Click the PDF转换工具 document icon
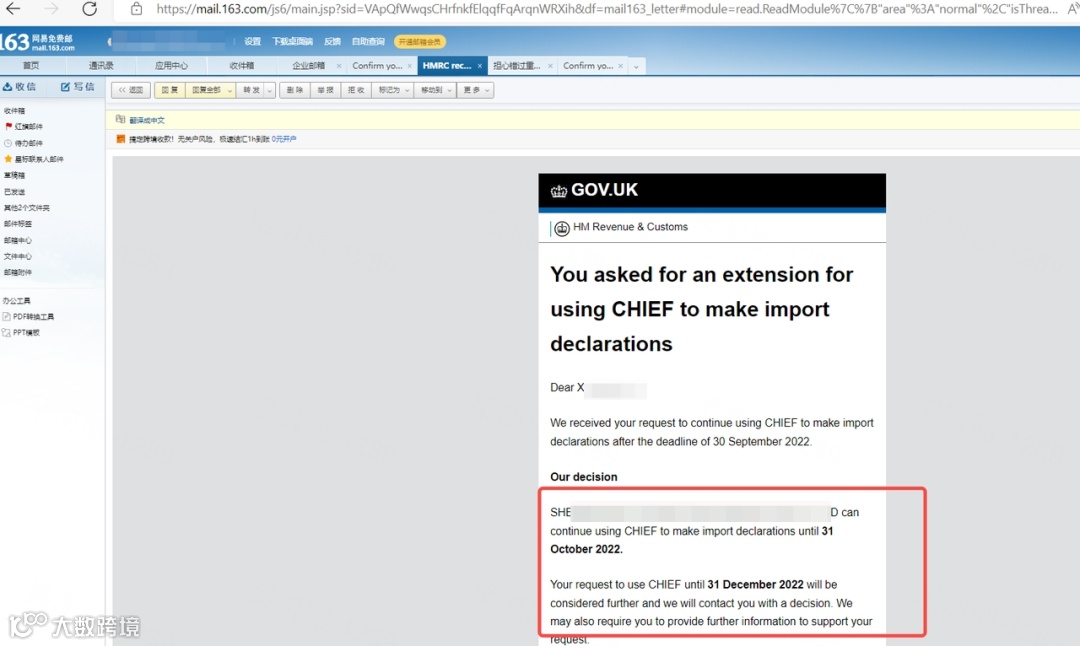1080x646 pixels. tap(6, 316)
